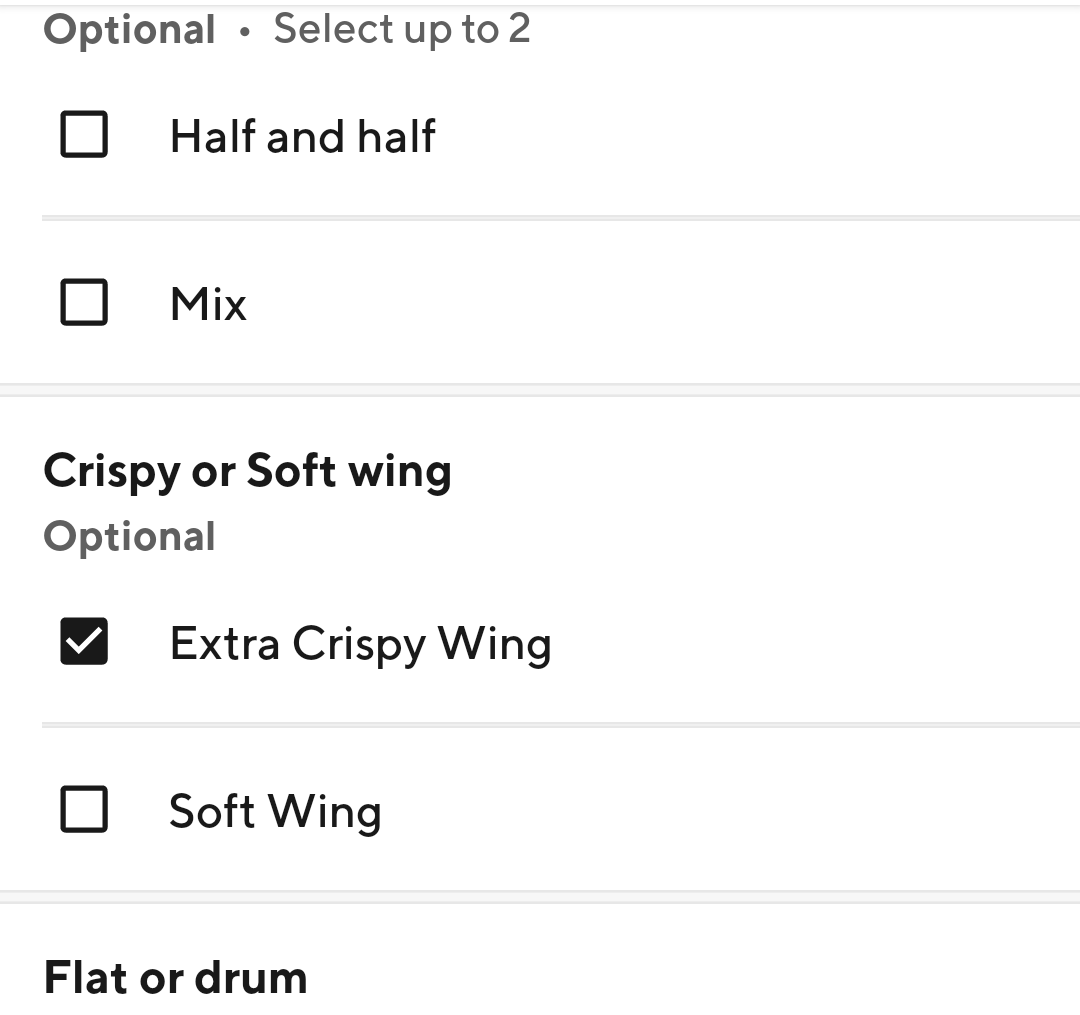
Task: Choose the Soft Wing label text
Action: (x=275, y=811)
